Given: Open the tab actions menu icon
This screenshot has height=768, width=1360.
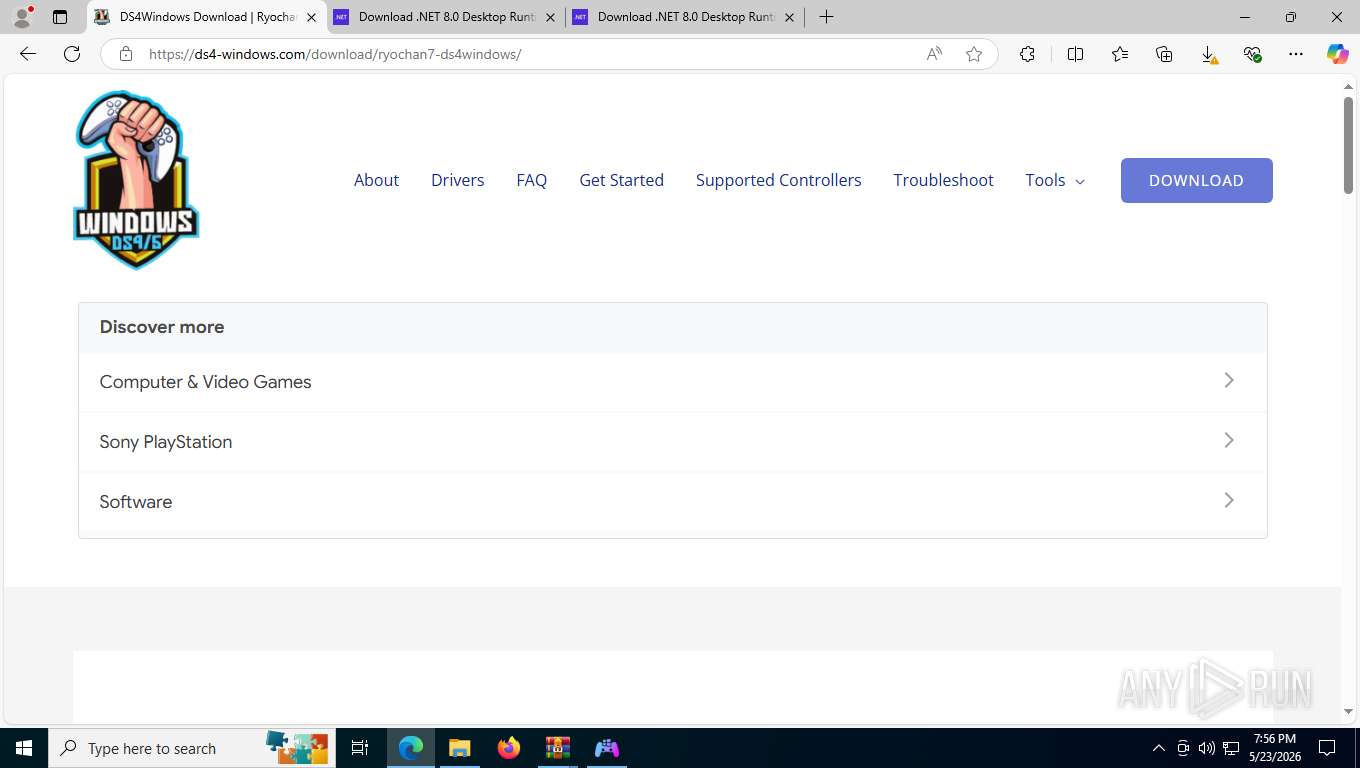Looking at the screenshot, I should pyautogui.click(x=60, y=17).
